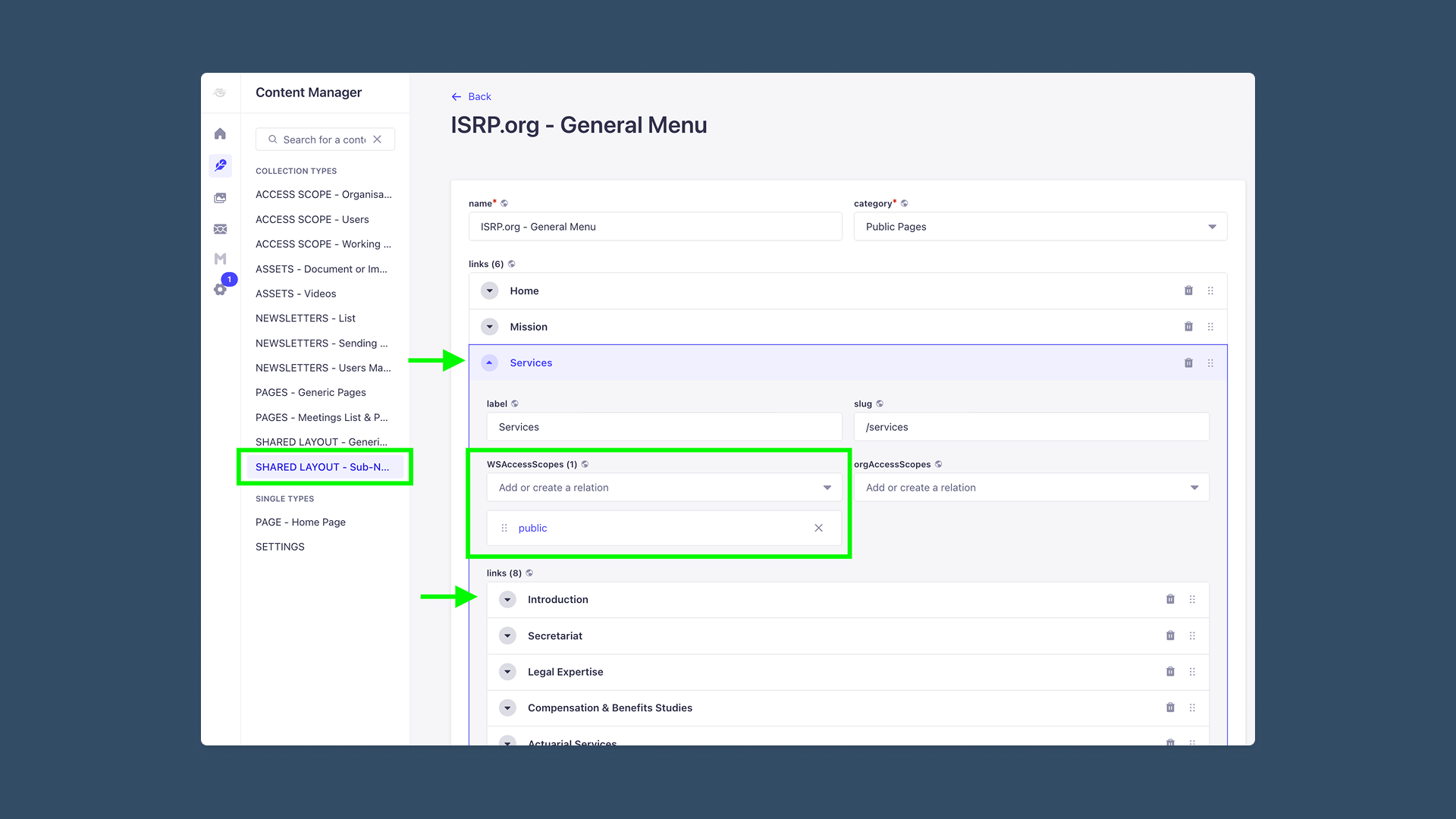Collapse the Services link accordion
Image resolution: width=1456 pixels, height=819 pixels.
tap(490, 363)
